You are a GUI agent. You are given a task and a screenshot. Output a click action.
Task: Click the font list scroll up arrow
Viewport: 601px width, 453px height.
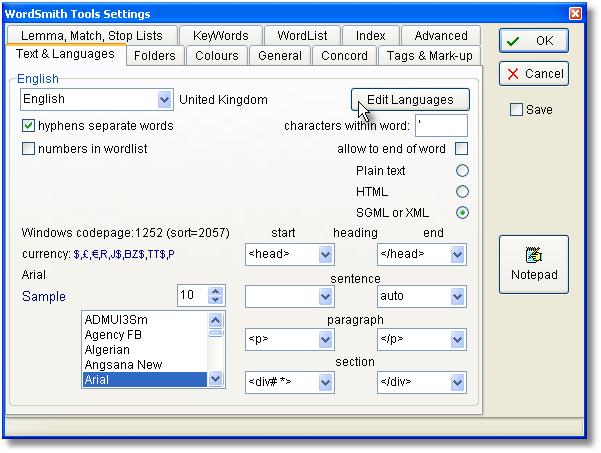coord(216,320)
